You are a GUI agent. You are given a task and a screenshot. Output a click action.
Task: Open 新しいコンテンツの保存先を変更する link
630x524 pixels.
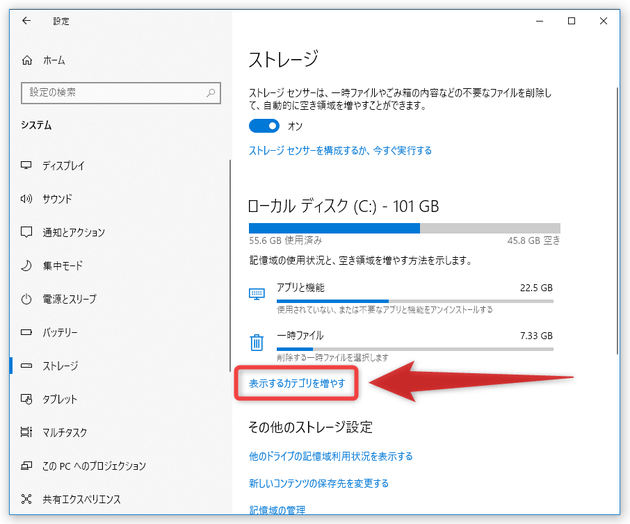(319, 483)
